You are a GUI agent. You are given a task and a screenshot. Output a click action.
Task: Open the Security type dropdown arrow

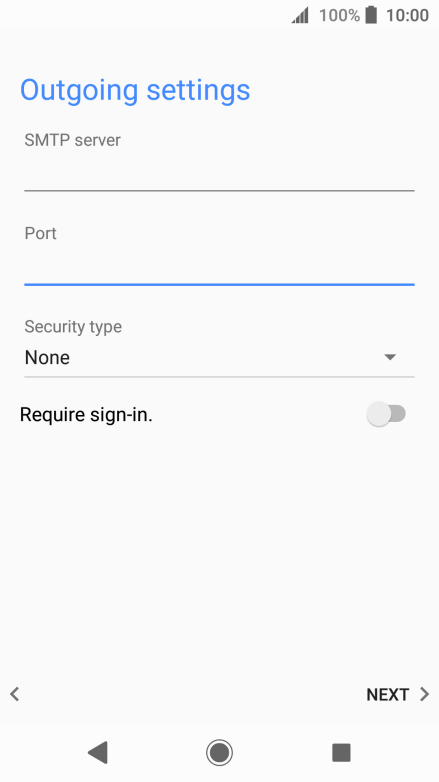click(390, 357)
